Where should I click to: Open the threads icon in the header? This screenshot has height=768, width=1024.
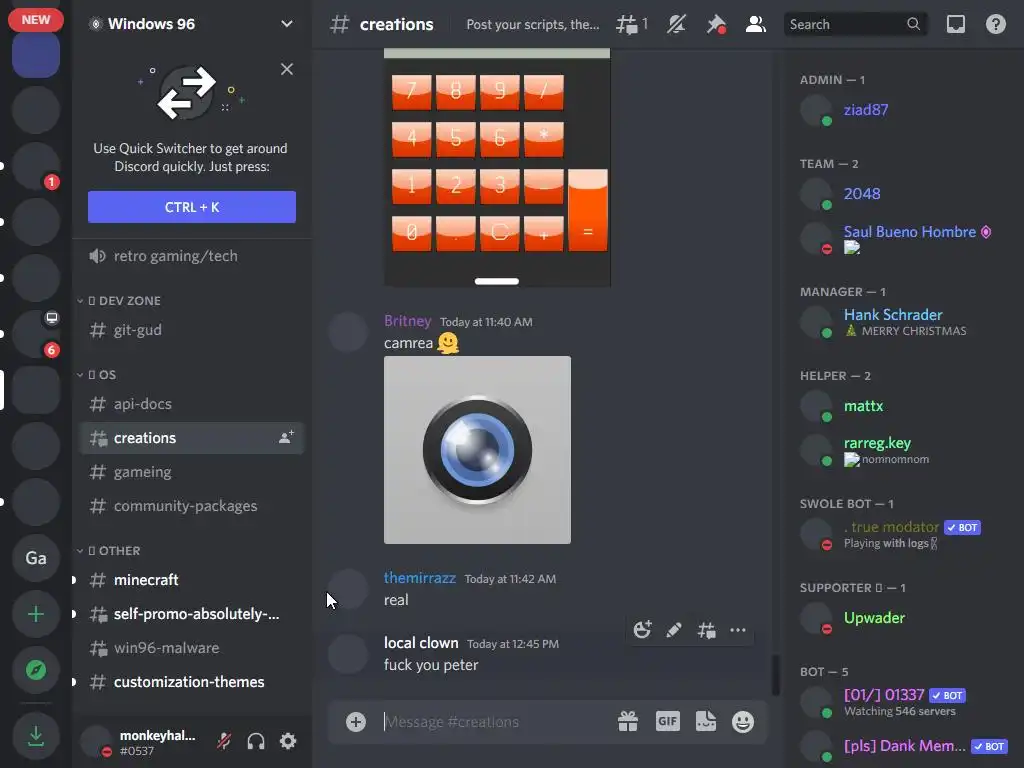click(x=632, y=24)
